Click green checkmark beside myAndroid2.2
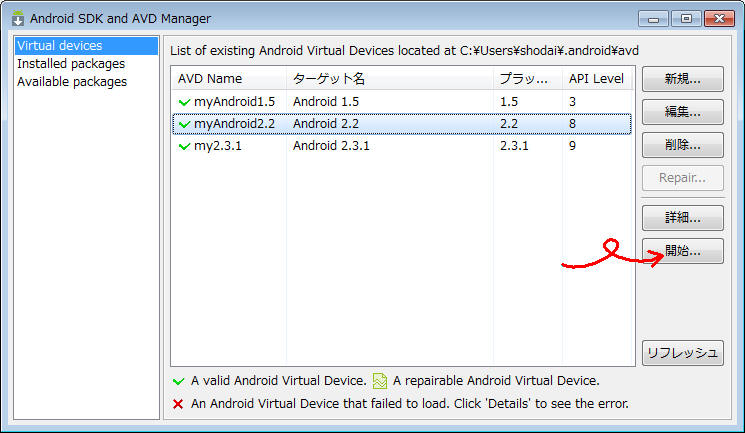This screenshot has width=745, height=433. tap(184, 124)
